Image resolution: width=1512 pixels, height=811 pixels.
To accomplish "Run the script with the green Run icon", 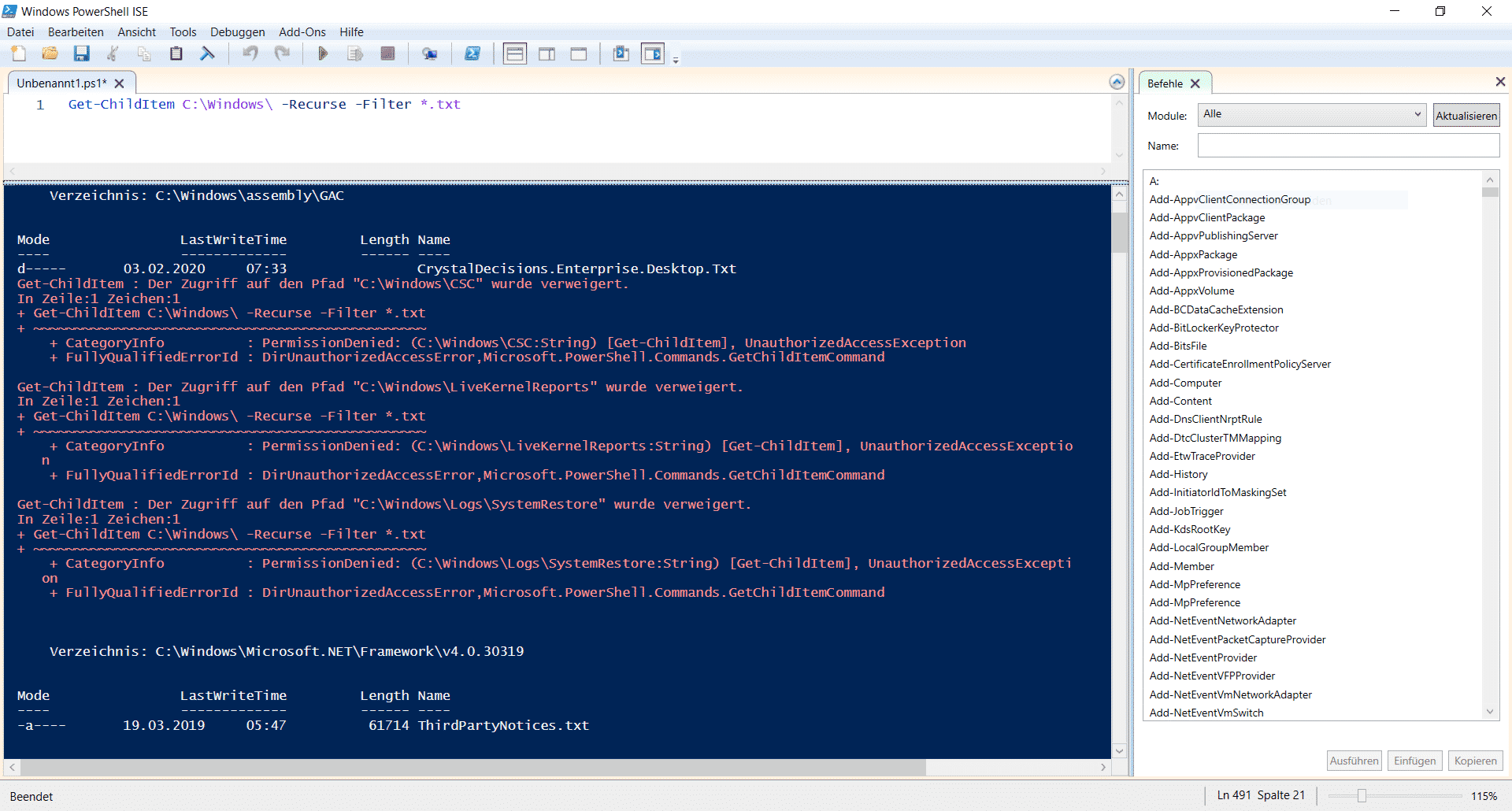I will 323,54.
